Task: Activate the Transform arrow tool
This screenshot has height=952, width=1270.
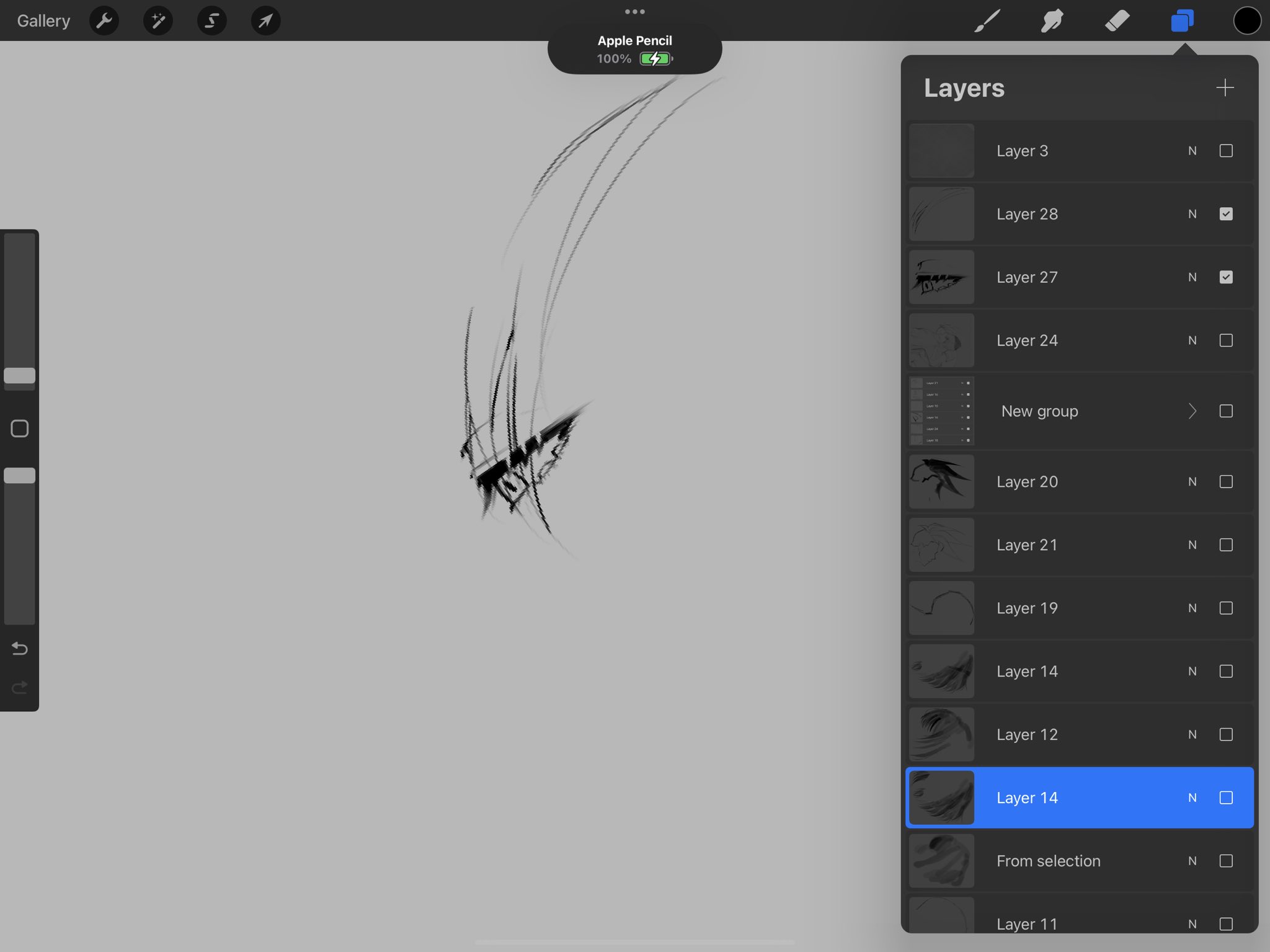Action: tap(265, 21)
